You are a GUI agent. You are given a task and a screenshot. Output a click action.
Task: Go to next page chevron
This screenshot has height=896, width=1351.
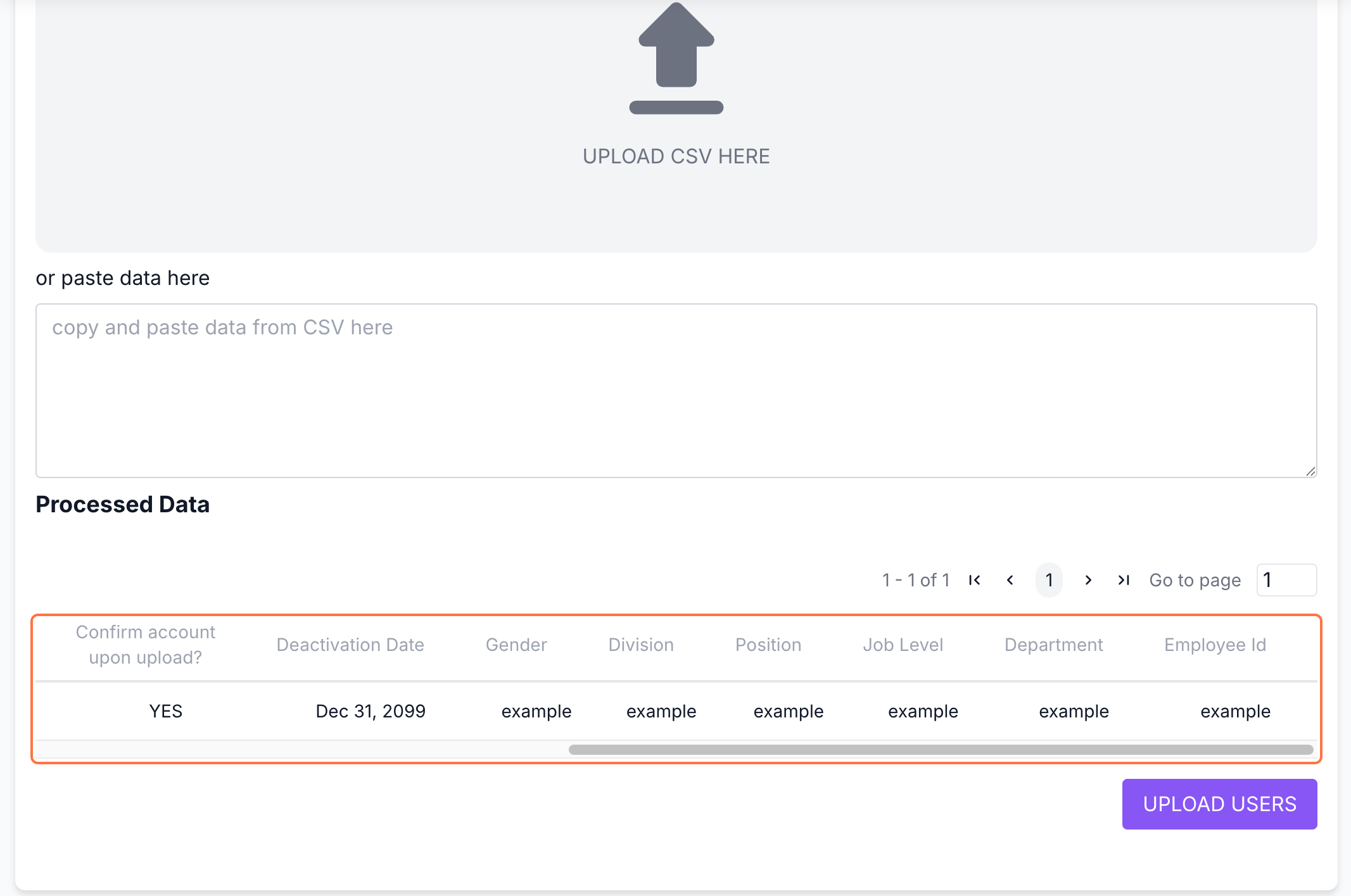(x=1088, y=580)
